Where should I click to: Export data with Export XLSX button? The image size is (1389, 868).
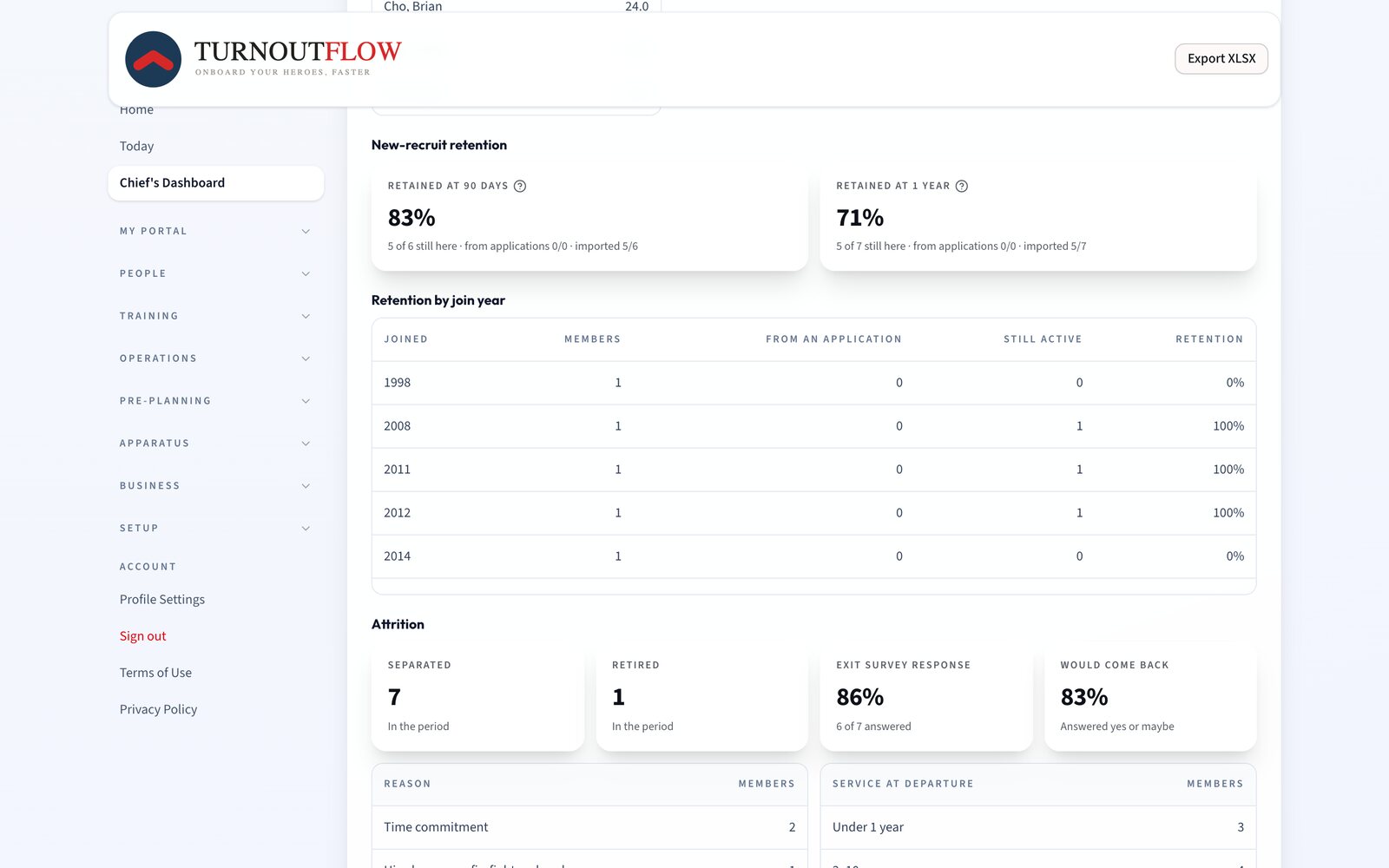1221,58
